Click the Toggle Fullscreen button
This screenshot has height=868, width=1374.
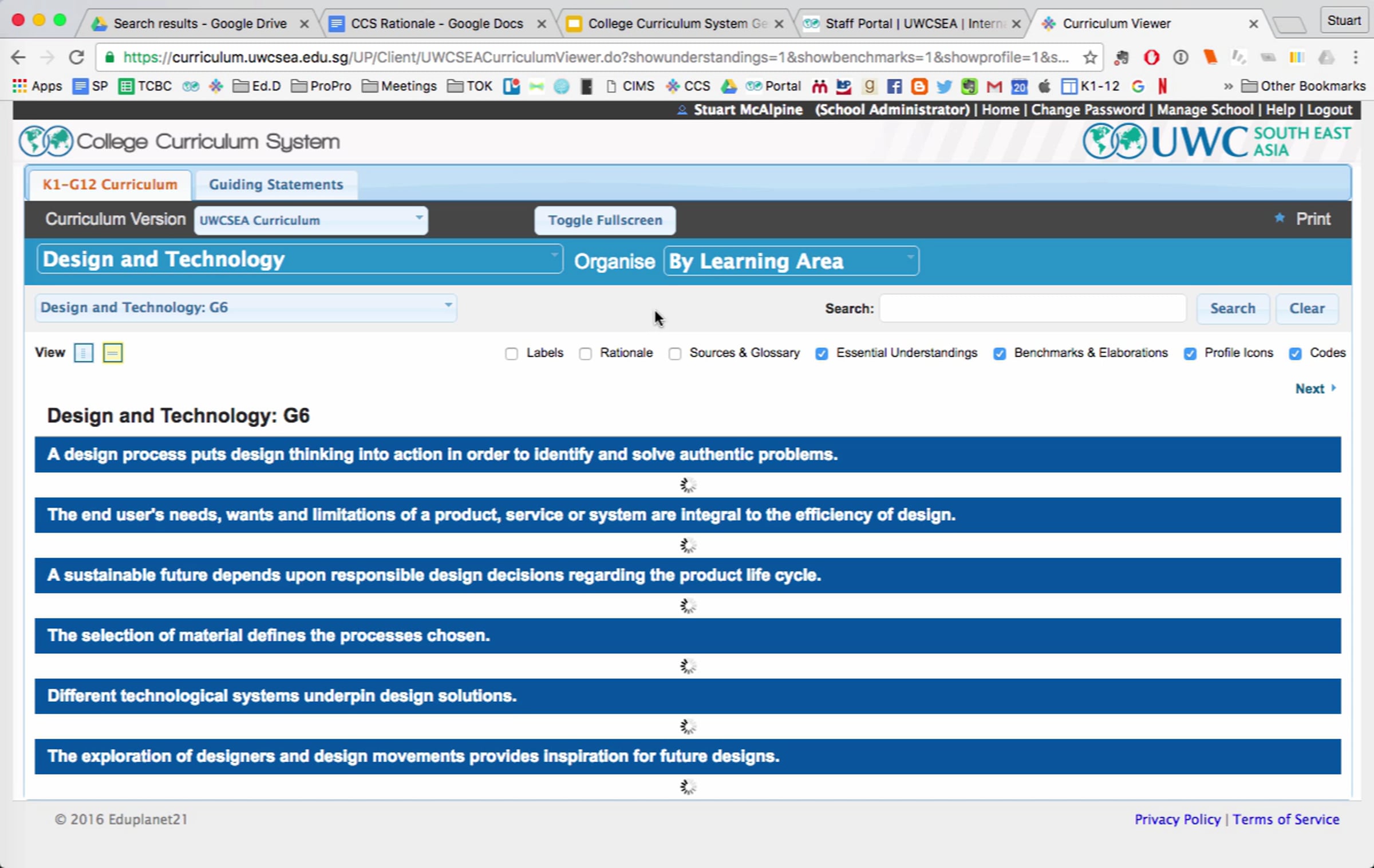coord(605,220)
